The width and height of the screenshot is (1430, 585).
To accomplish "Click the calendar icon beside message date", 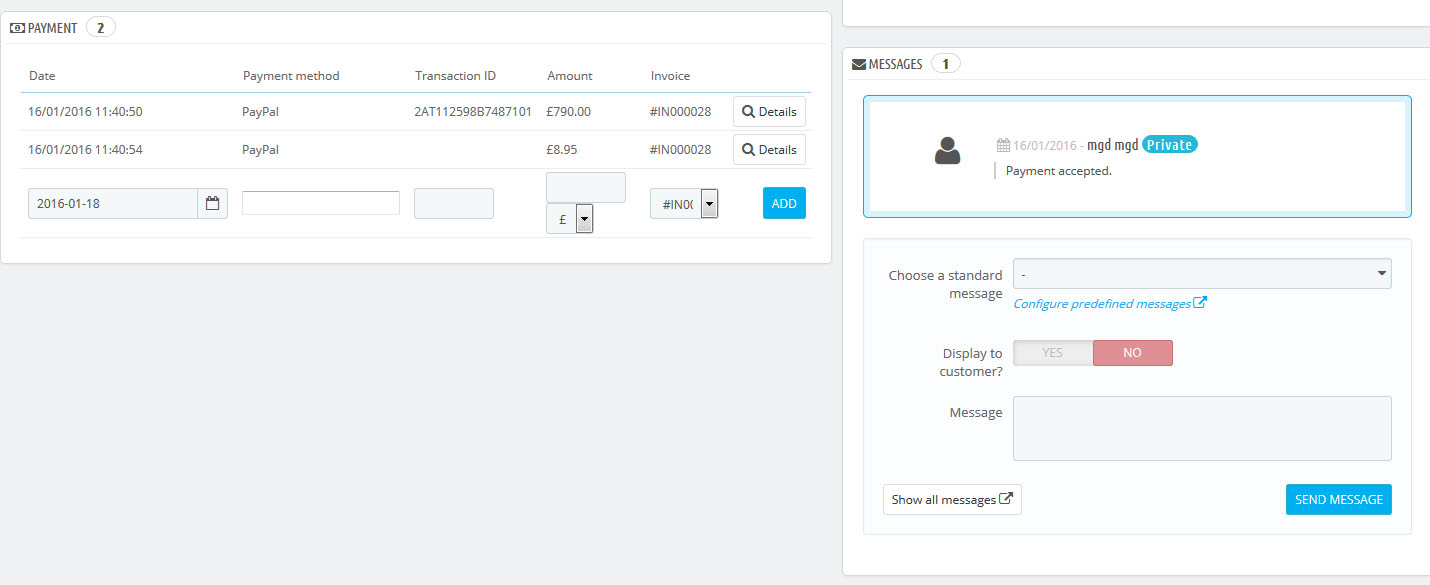I will coord(1003,145).
